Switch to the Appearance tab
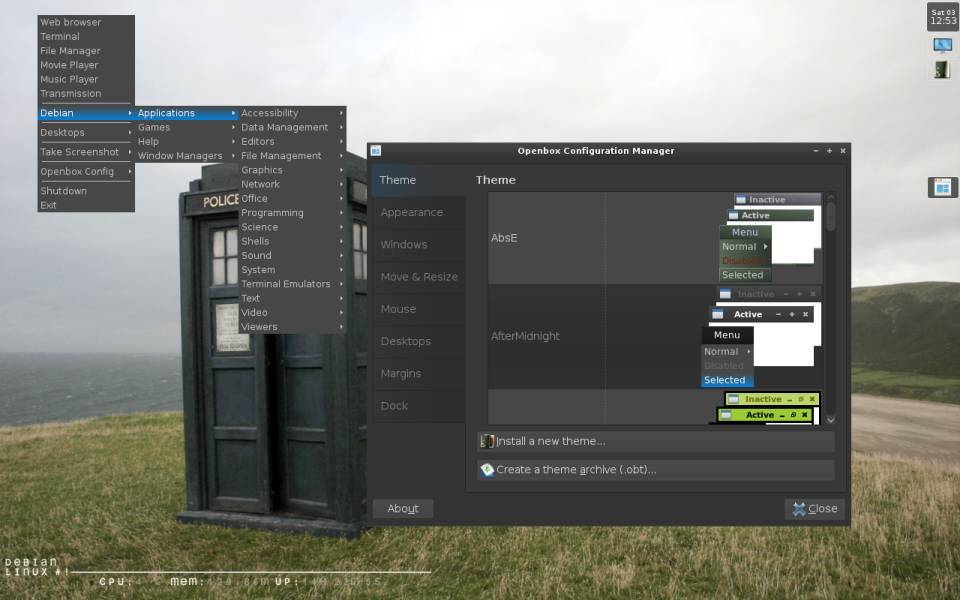 coord(419,212)
